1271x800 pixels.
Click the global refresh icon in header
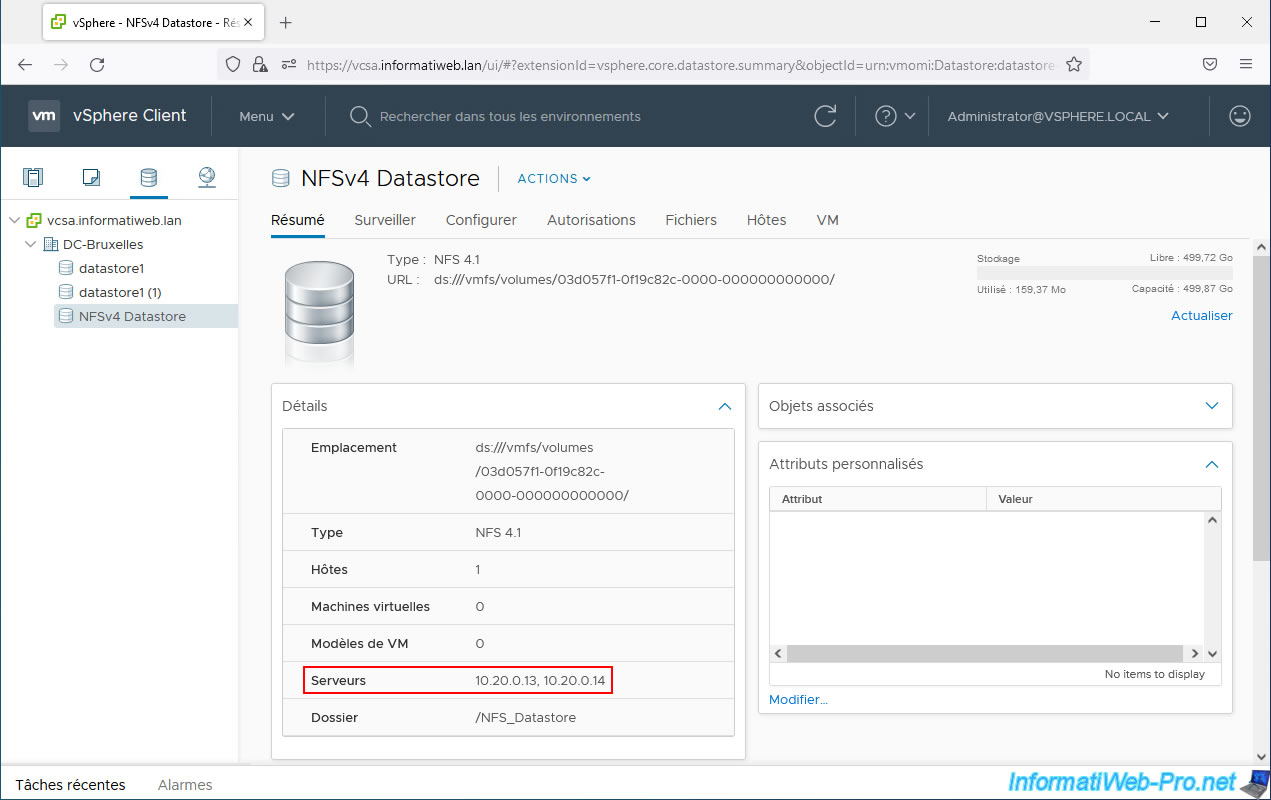[825, 116]
